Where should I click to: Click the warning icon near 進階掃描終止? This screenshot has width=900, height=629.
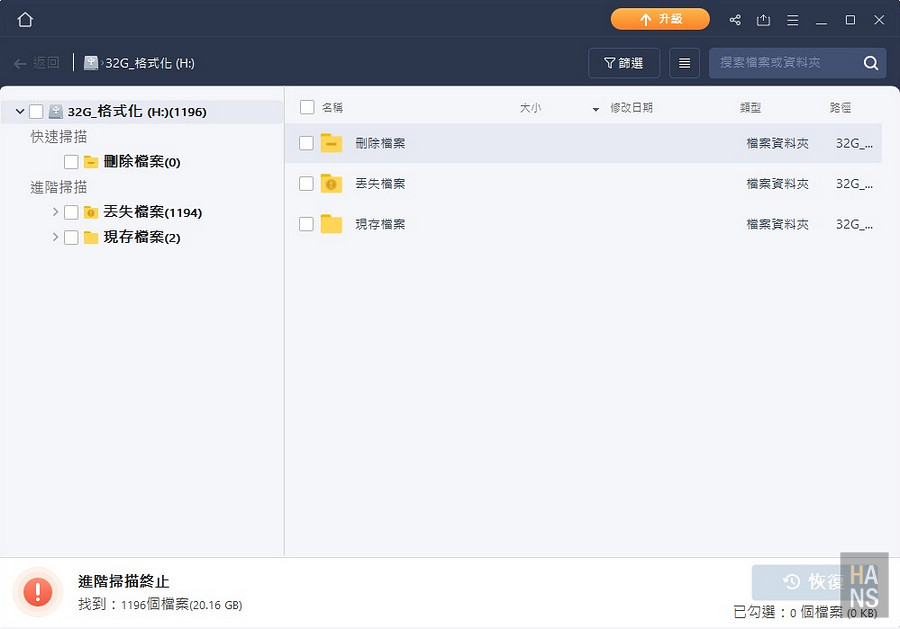(x=38, y=591)
